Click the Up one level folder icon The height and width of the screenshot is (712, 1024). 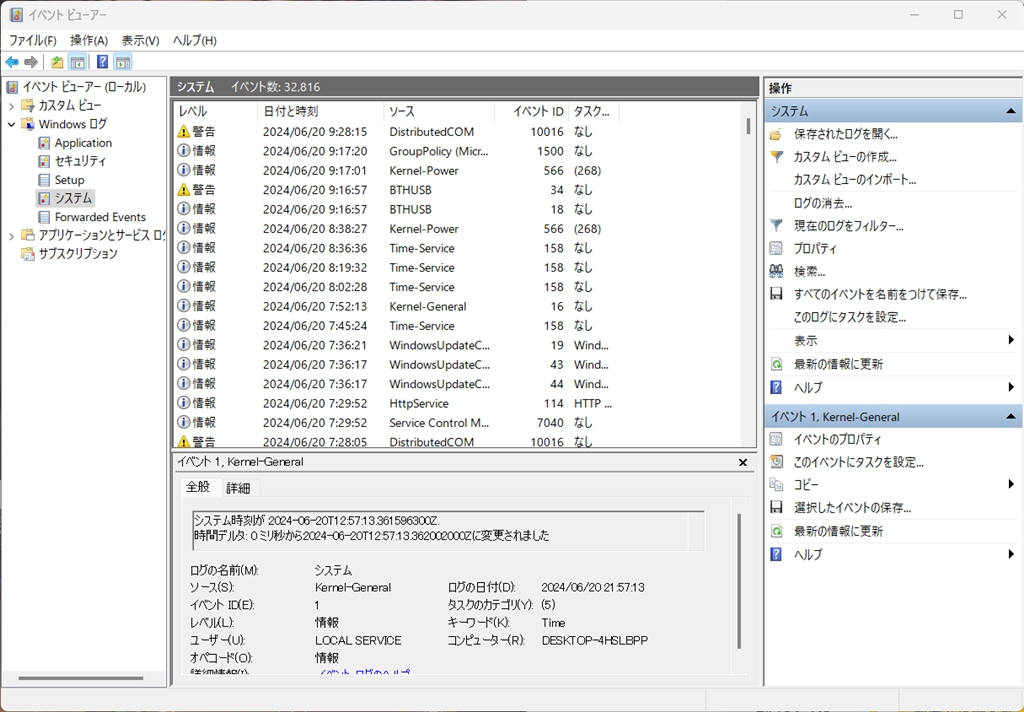tap(57, 62)
